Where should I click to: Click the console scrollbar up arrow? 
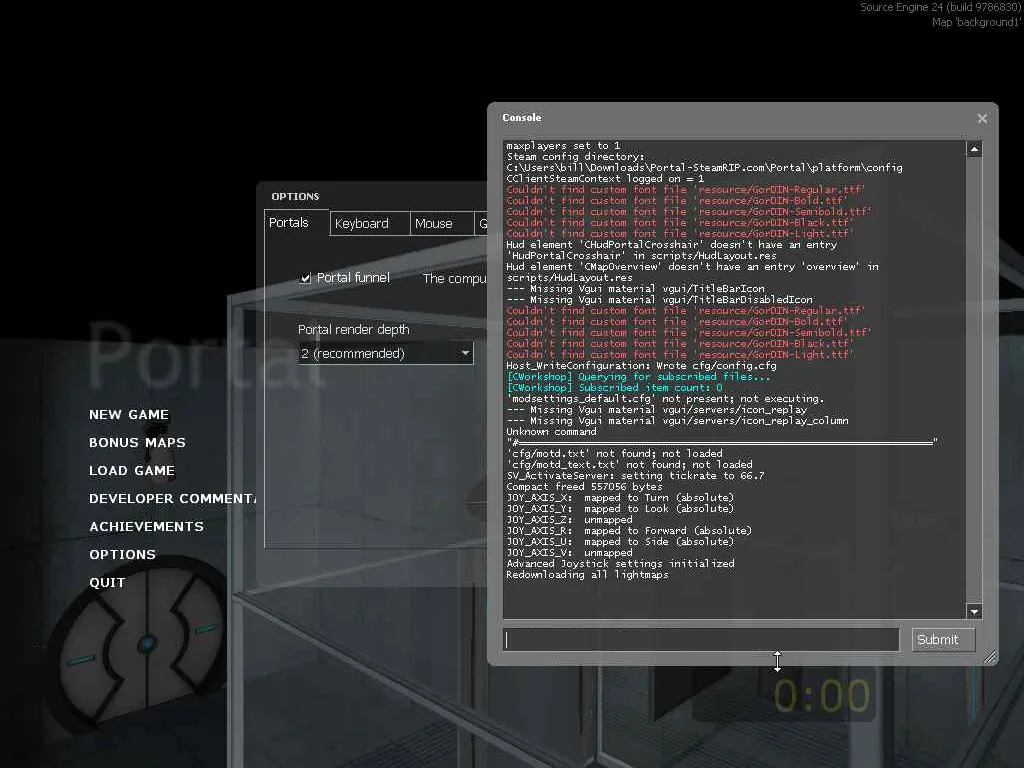[x=974, y=149]
